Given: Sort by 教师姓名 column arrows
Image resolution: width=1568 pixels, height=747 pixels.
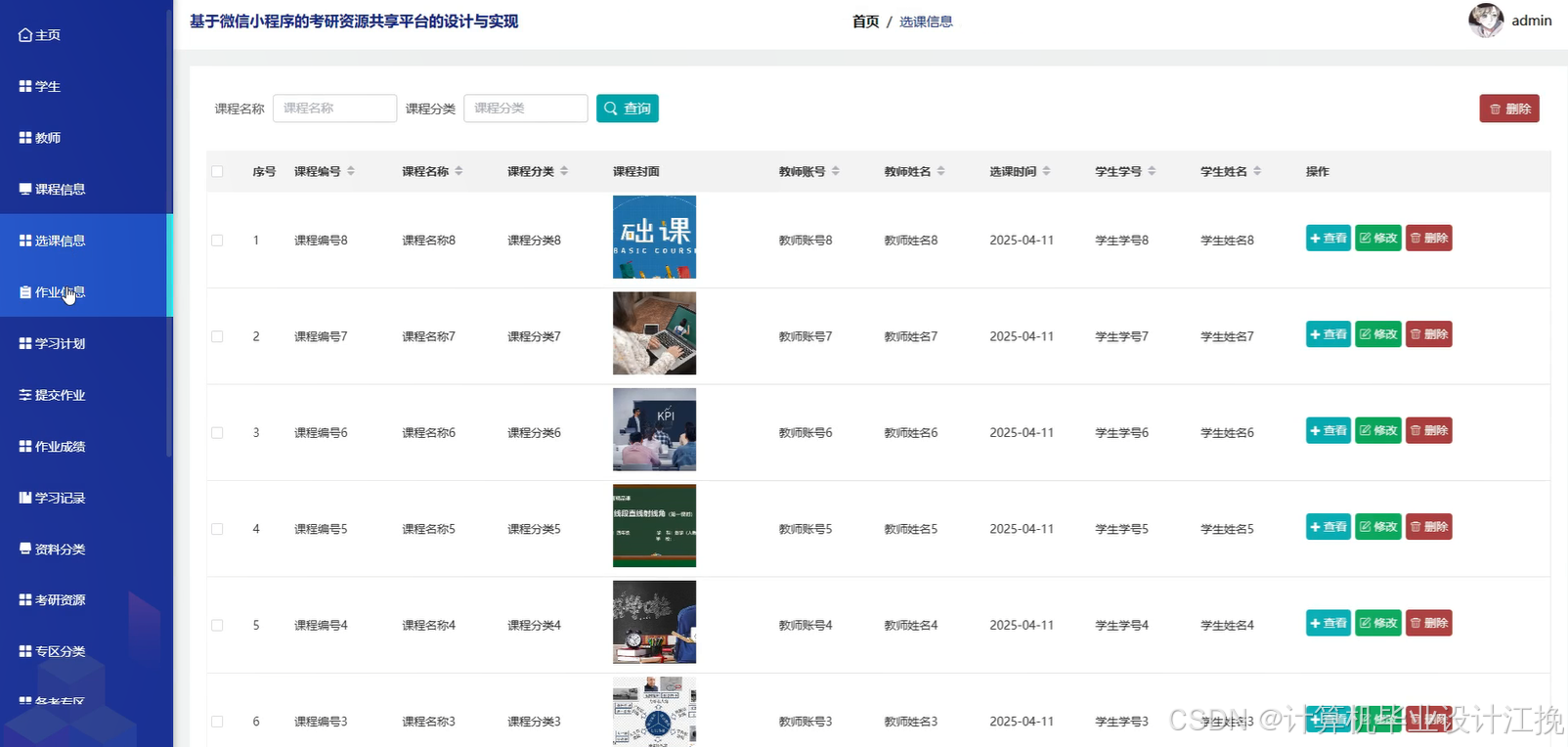Looking at the screenshot, I should pos(941,171).
